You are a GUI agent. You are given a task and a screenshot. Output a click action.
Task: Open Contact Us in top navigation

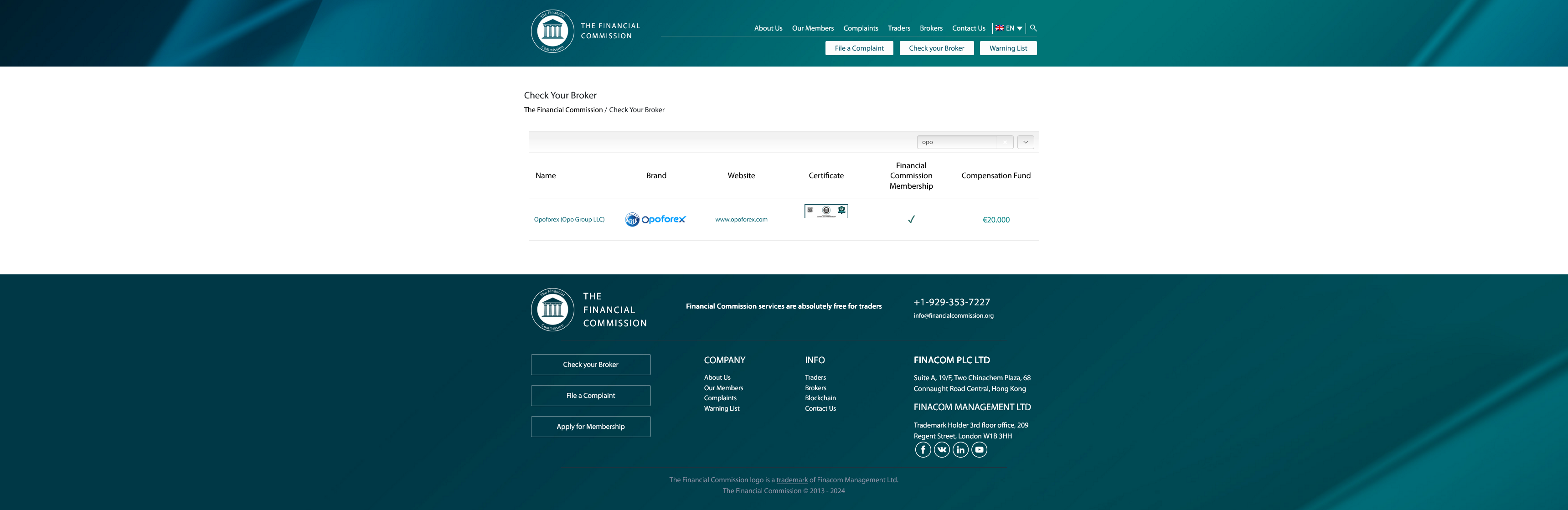tap(969, 29)
